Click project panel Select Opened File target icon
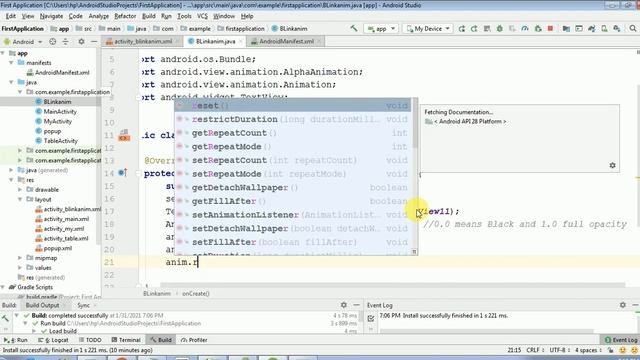The height and width of the screenshot is (360, 640). pos(53,42)
